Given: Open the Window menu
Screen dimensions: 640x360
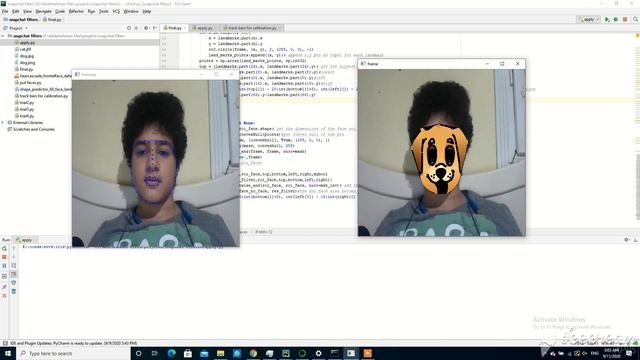Looking at the screenshot, I should pos(131,11).
